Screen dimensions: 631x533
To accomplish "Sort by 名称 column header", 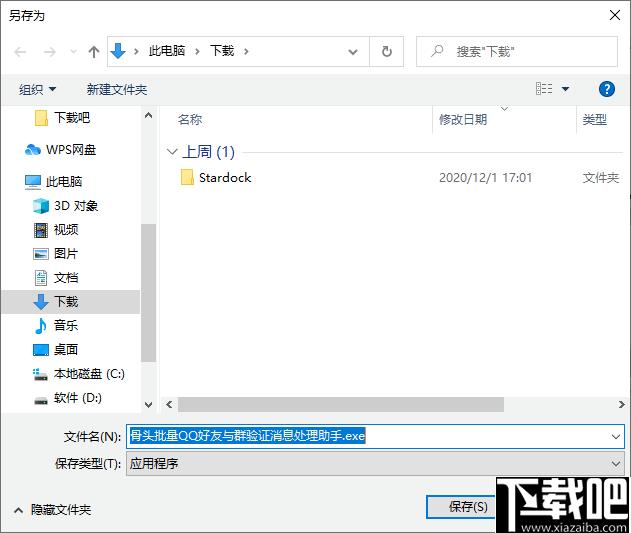I will click(x=190, y=120).
